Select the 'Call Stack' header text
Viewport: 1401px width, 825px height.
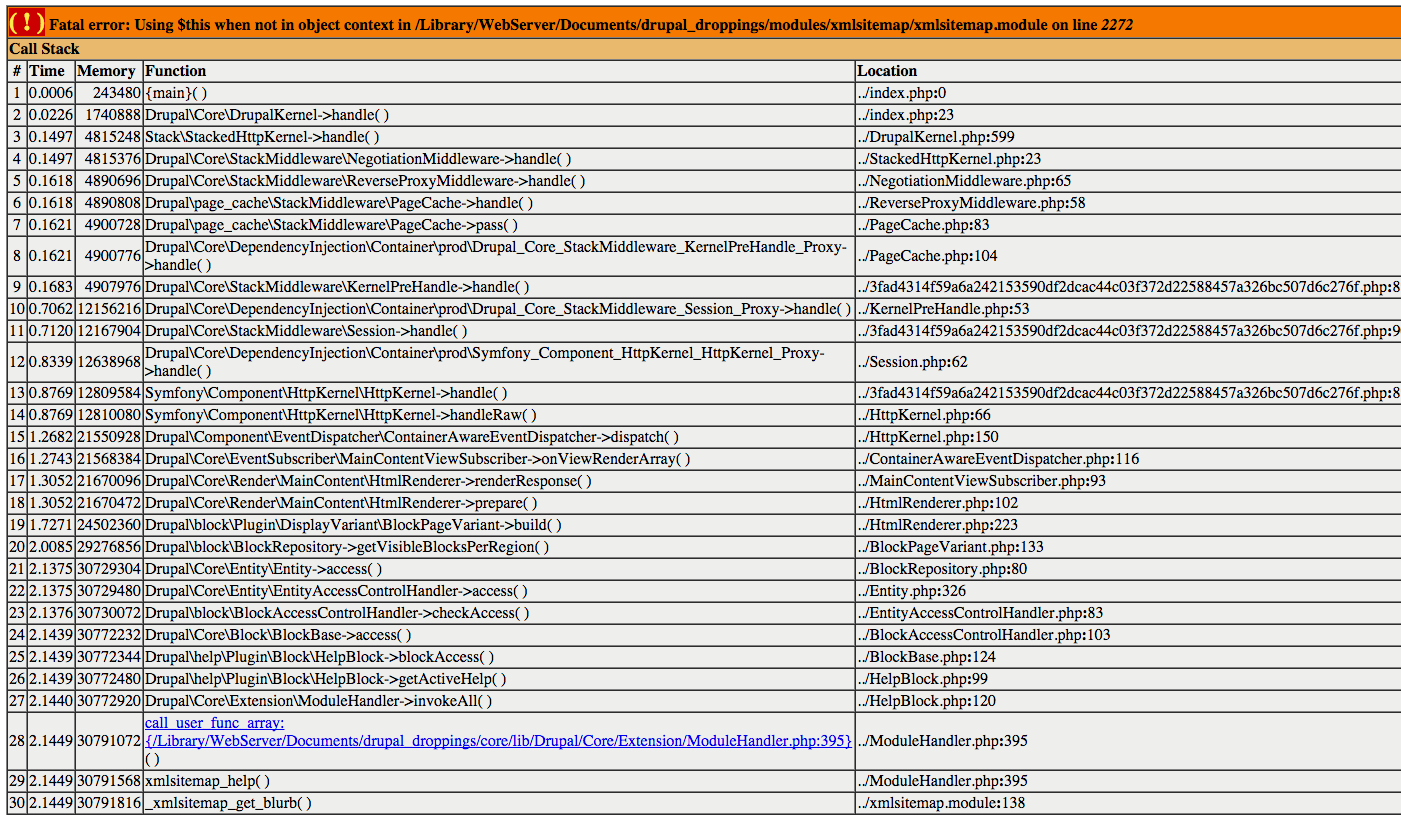pos(44,49)
